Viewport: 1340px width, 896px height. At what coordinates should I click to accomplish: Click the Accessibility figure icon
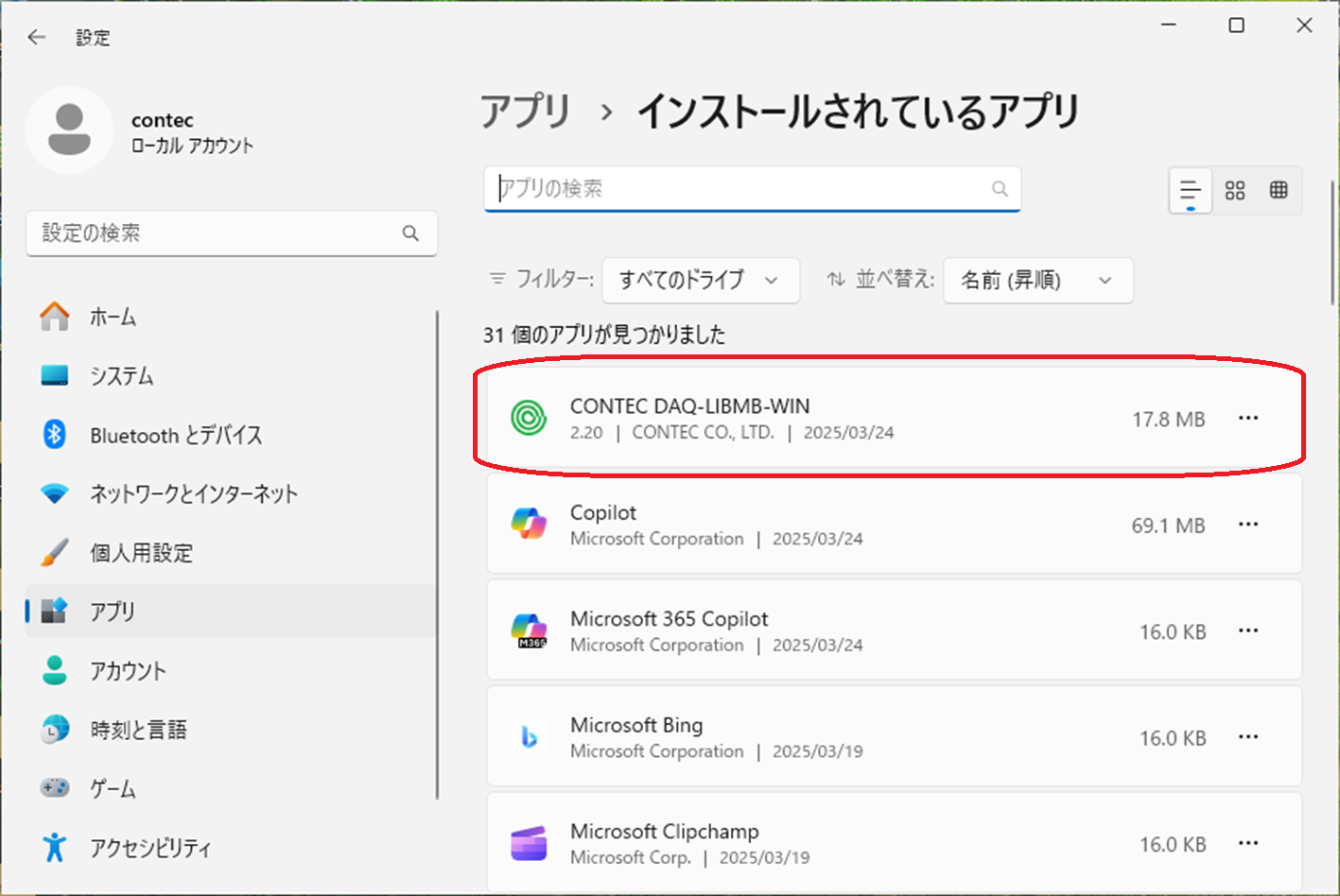[55, 847]
